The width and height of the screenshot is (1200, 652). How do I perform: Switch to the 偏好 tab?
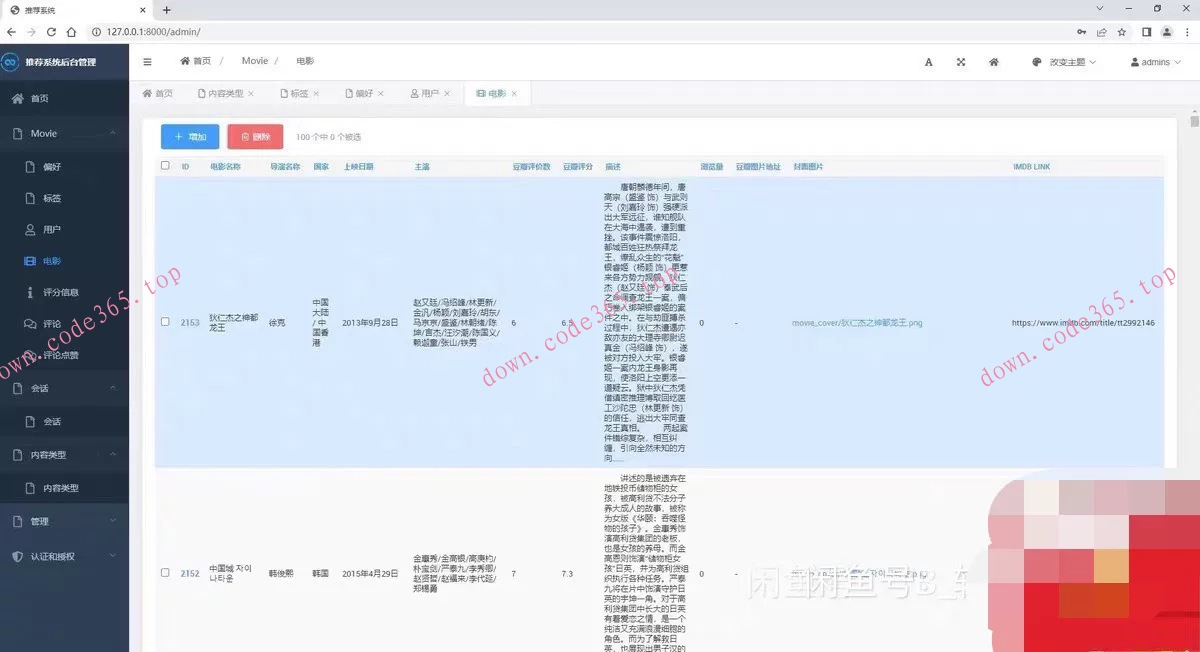[x=364, y=93]
